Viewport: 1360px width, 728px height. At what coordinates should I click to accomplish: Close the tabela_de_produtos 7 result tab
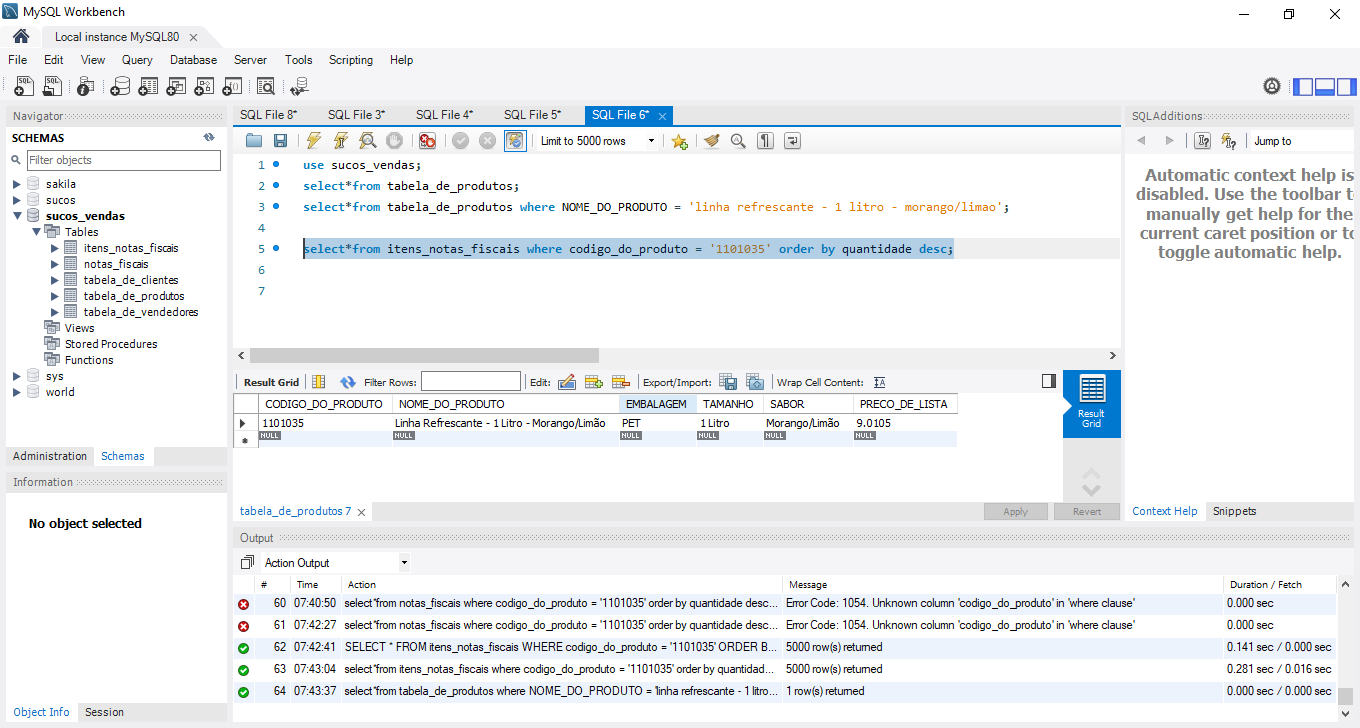(x=361, y=512)
